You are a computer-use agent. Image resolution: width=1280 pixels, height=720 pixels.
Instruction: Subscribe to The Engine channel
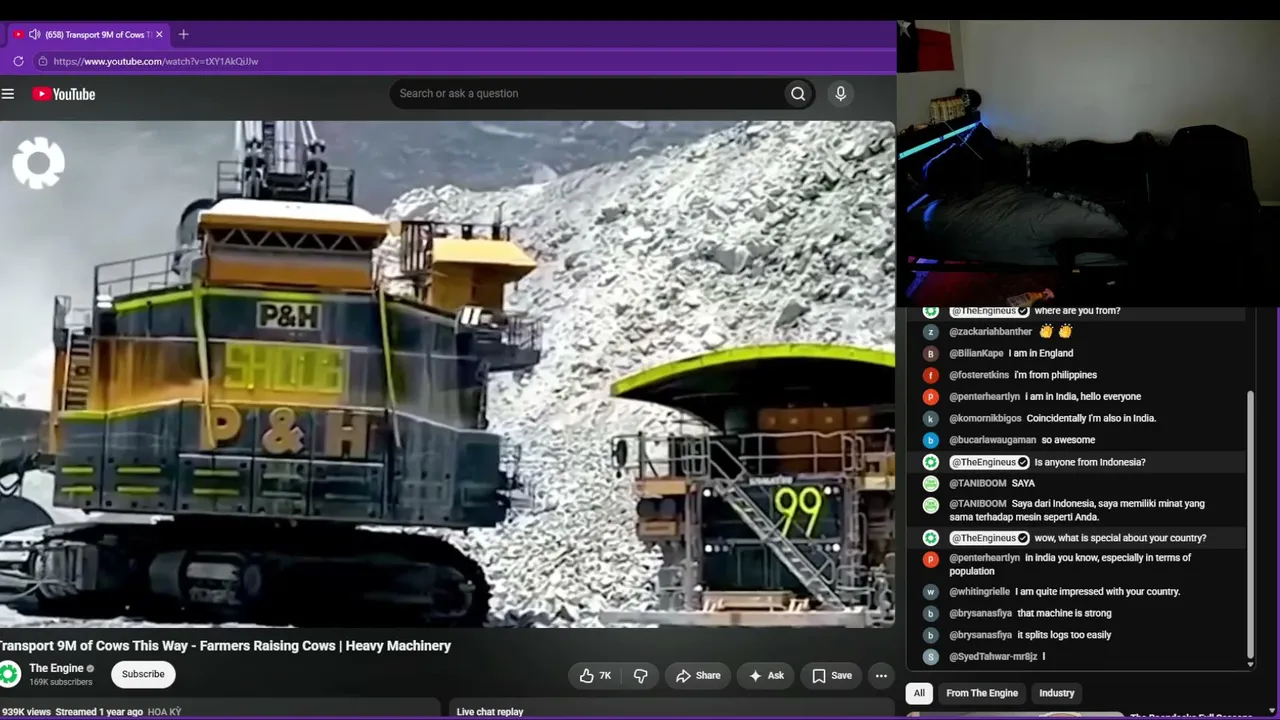point(143,674)
